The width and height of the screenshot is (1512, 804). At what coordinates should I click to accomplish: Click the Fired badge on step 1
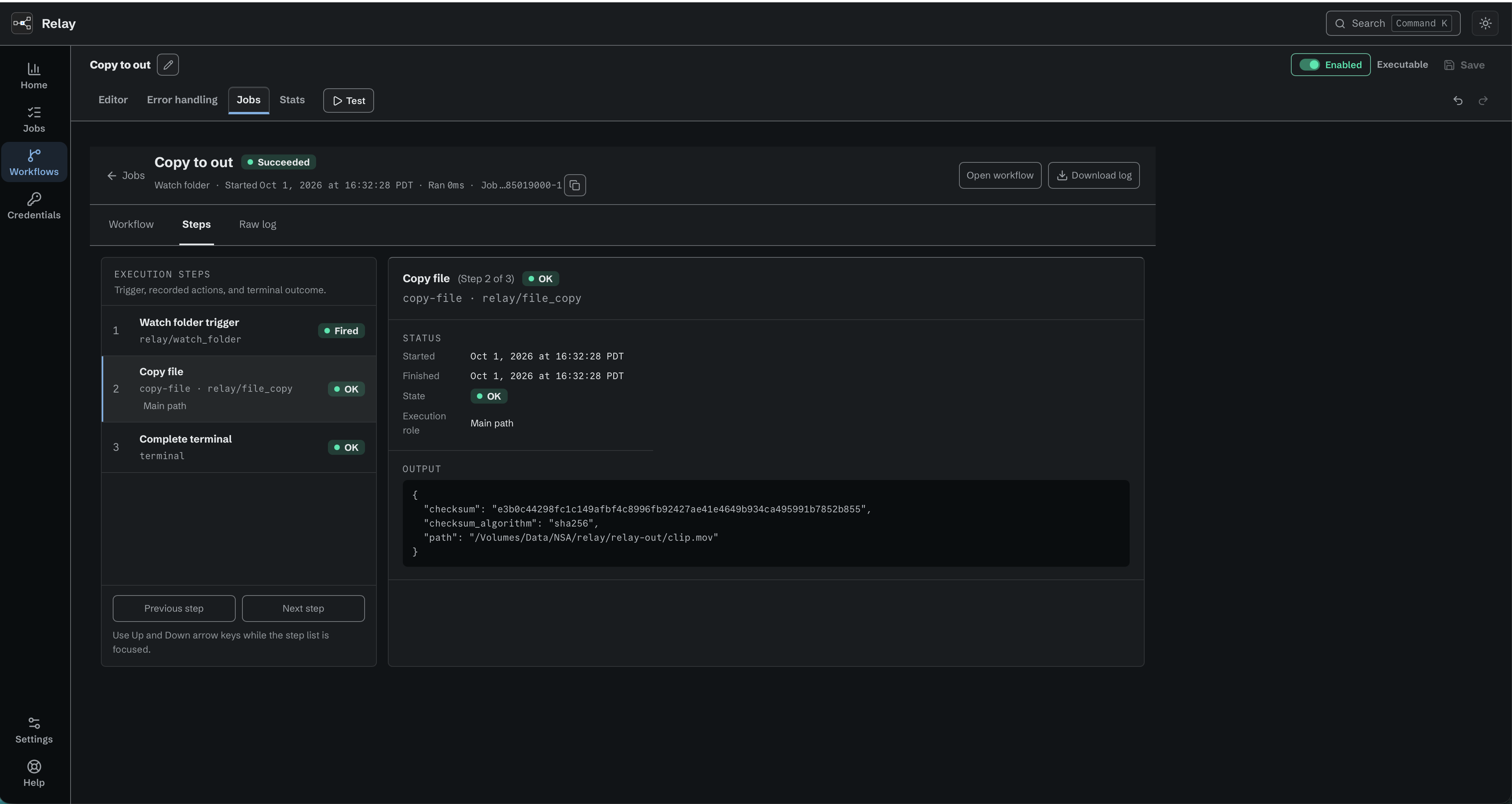[341, 331]
